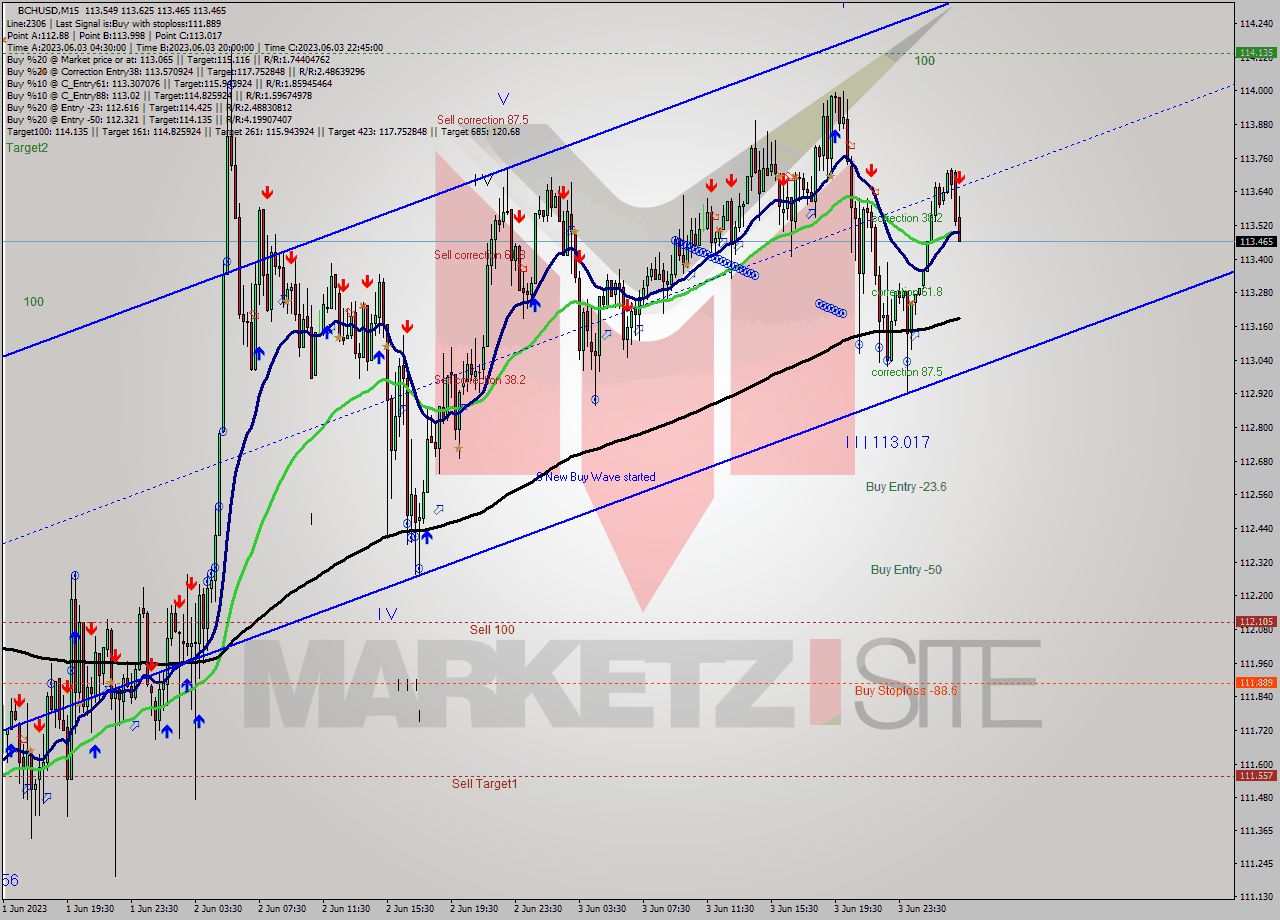The width and height of the screenshot is (1280, 920).
Task: Click the blue '56' label
Action: pos(10,880)
